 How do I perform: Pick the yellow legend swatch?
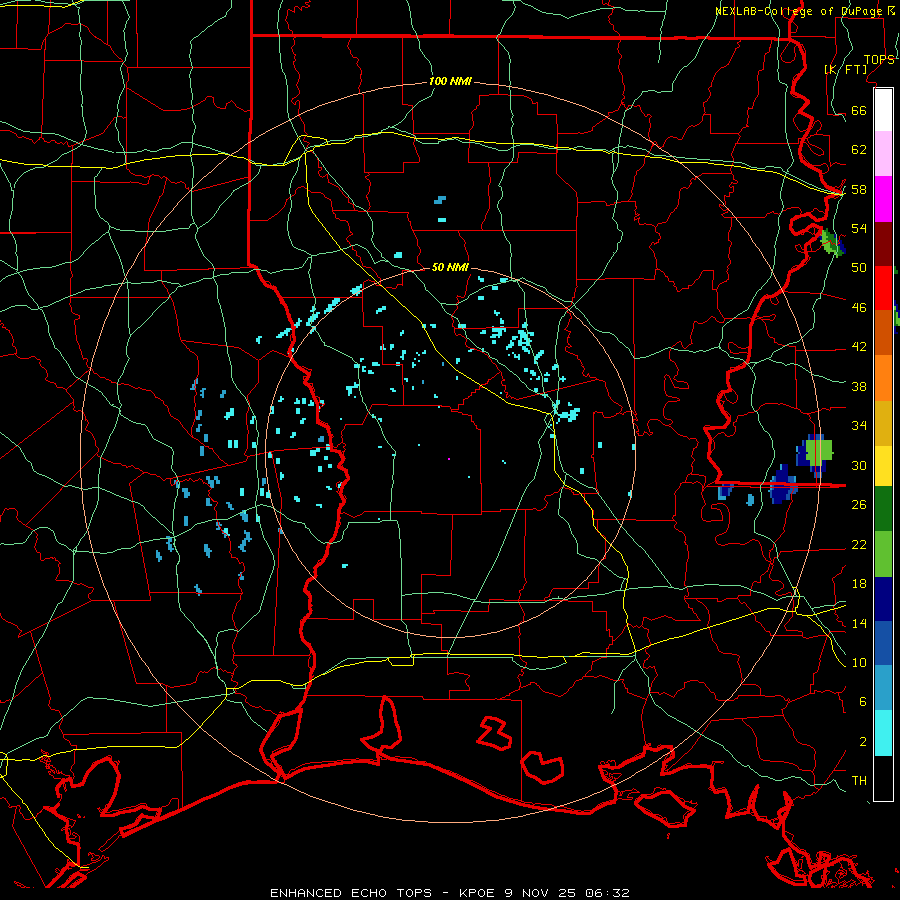[x=883, y=465]
